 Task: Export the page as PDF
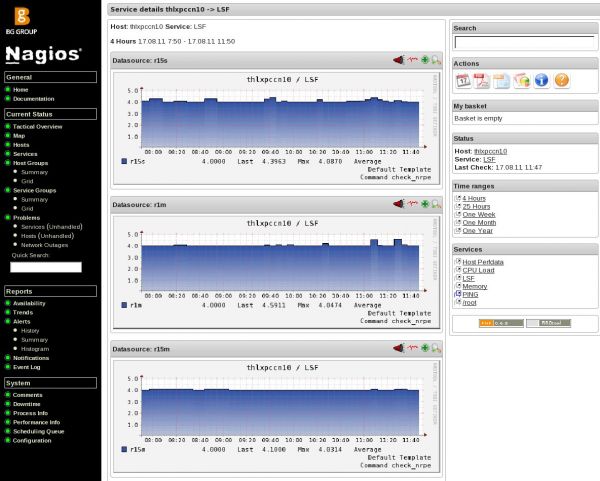tap(482, 81)
